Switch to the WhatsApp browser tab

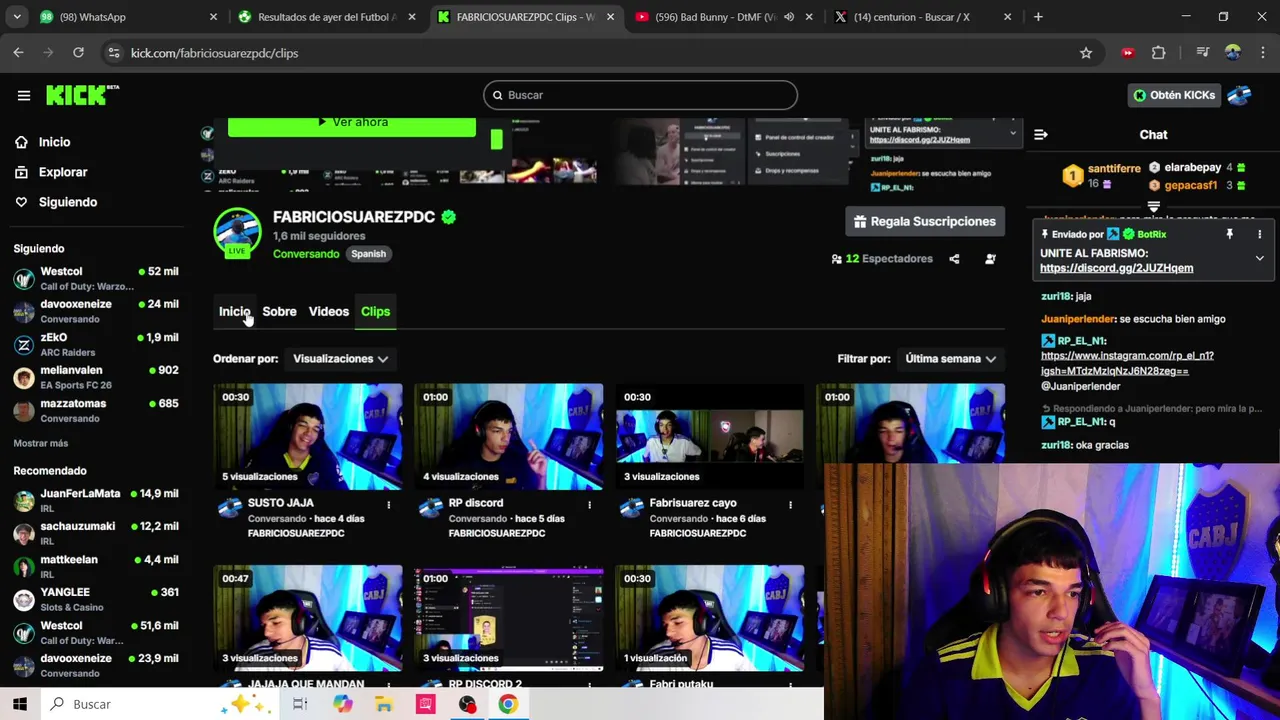pos(128,17)
